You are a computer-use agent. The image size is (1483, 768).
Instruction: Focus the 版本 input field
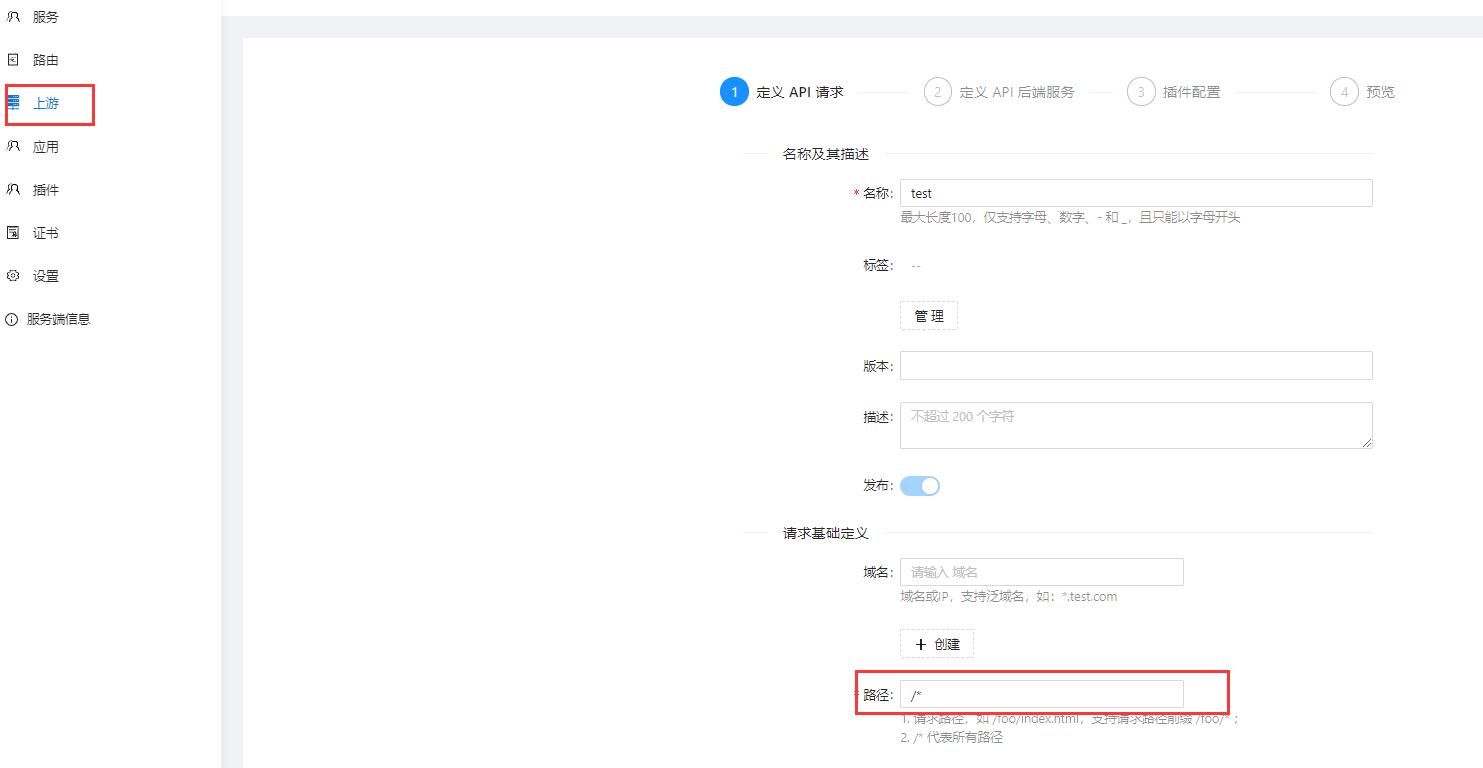point(1136,365)
